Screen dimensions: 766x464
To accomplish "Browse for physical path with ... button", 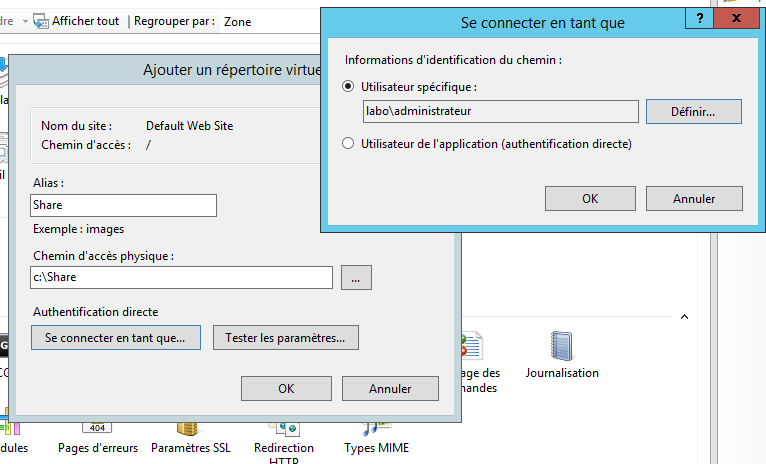I will tap(356, 278).
